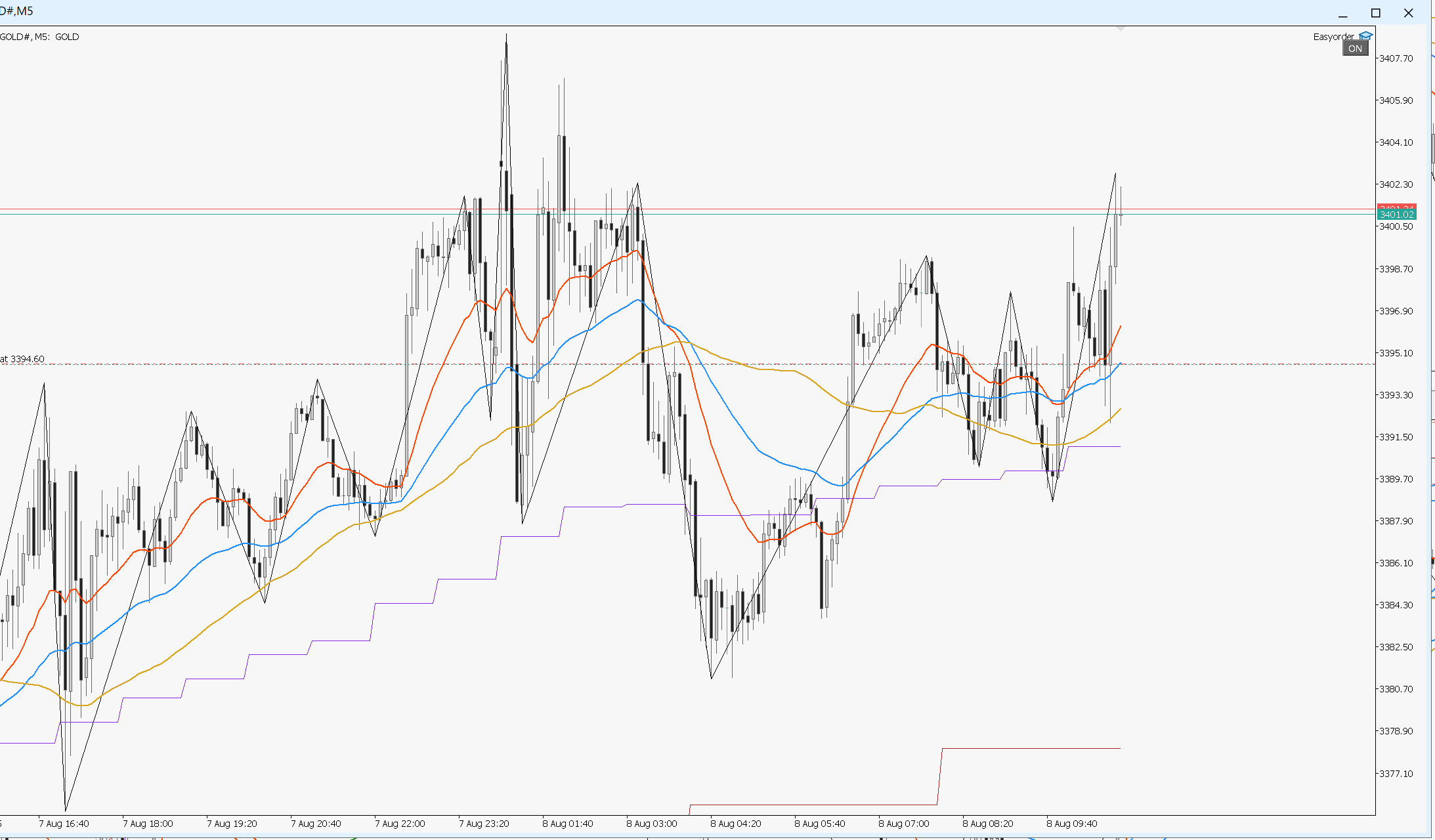Click the '8 Aug 01:40' time axis label

[568, 824]
